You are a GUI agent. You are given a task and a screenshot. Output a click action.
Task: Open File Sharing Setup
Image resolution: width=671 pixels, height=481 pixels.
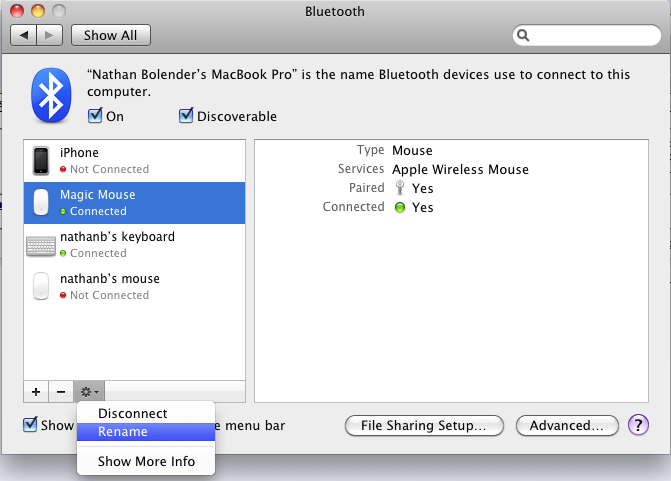tap(424, 425)
